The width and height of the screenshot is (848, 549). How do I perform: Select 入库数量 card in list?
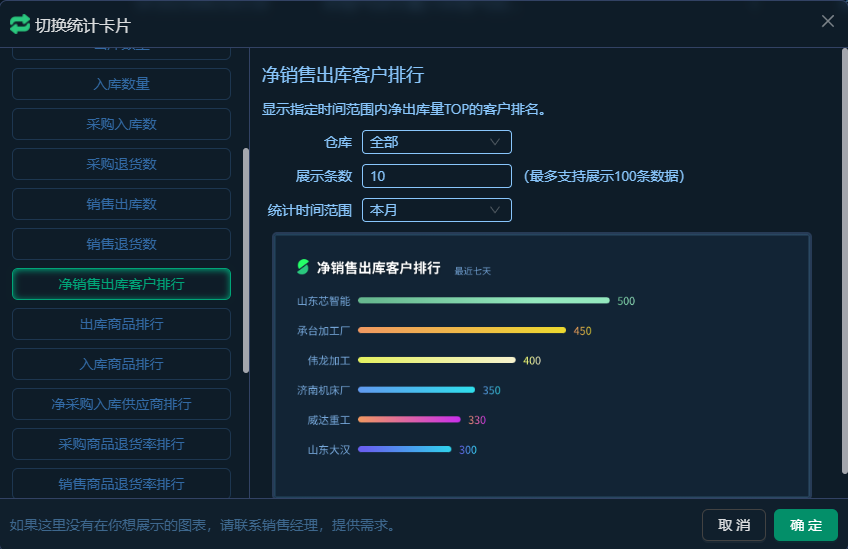pyautogui.click(x=121, y=84)
